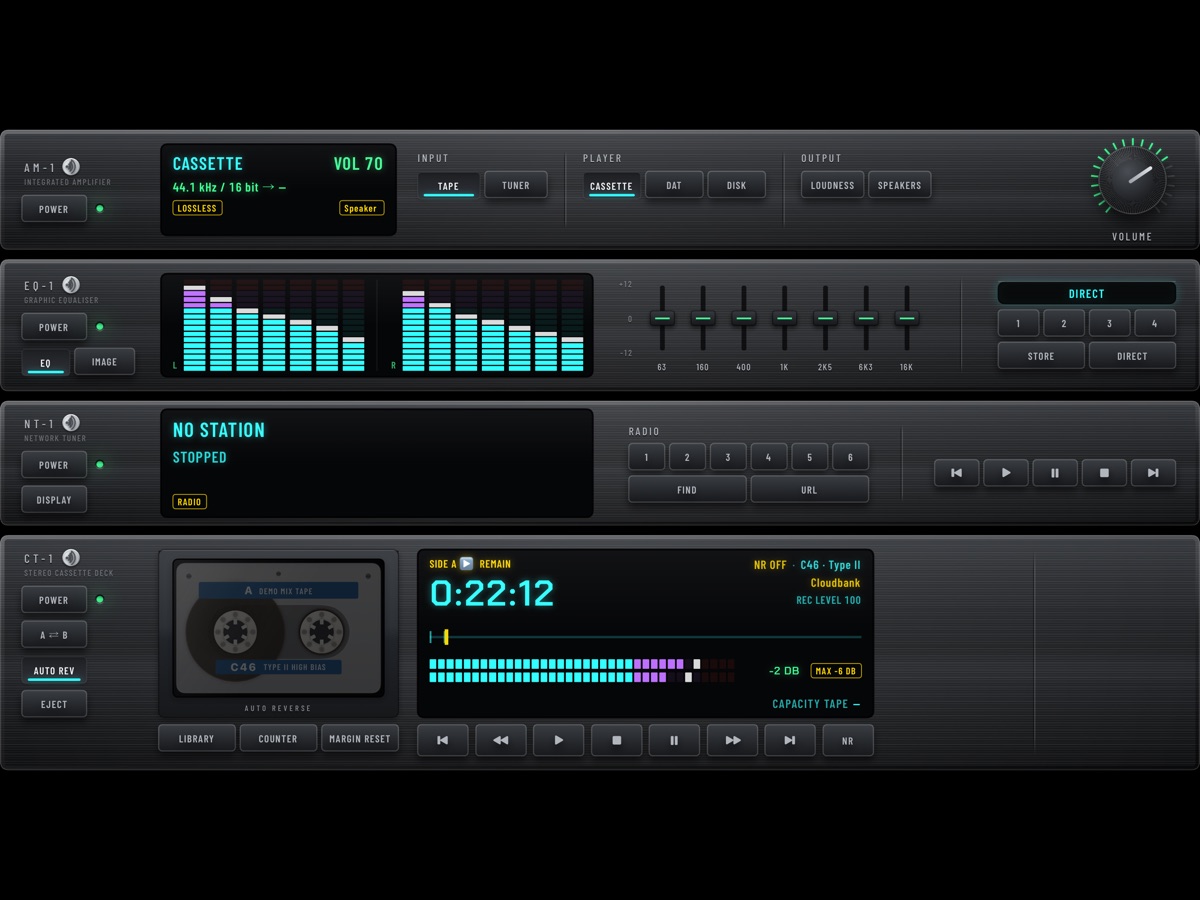Click the play icon beside SIDE A
This screenshot has width=1200, height=900.
coord(467,564)
